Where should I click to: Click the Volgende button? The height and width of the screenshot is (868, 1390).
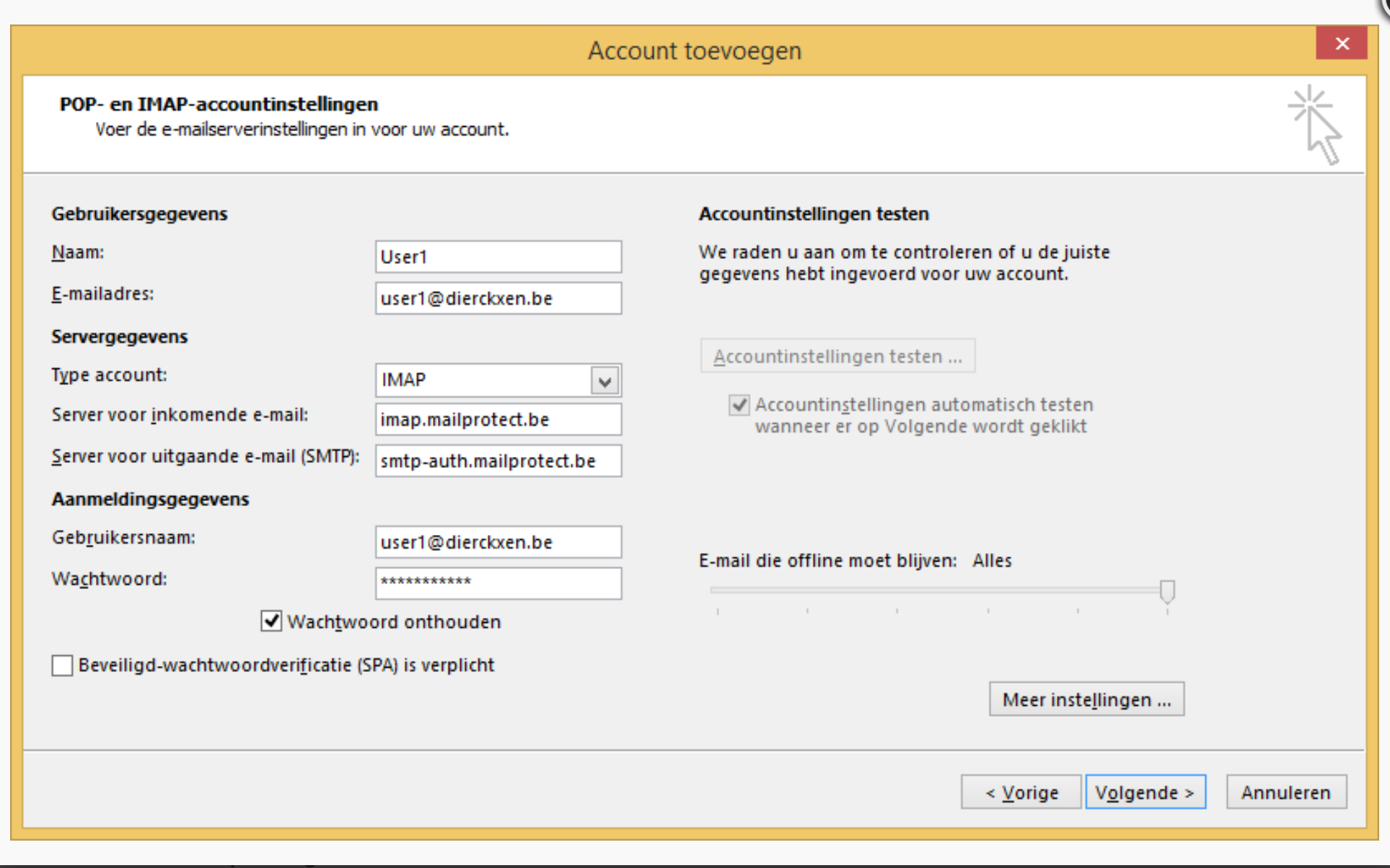pos(1145,792)
